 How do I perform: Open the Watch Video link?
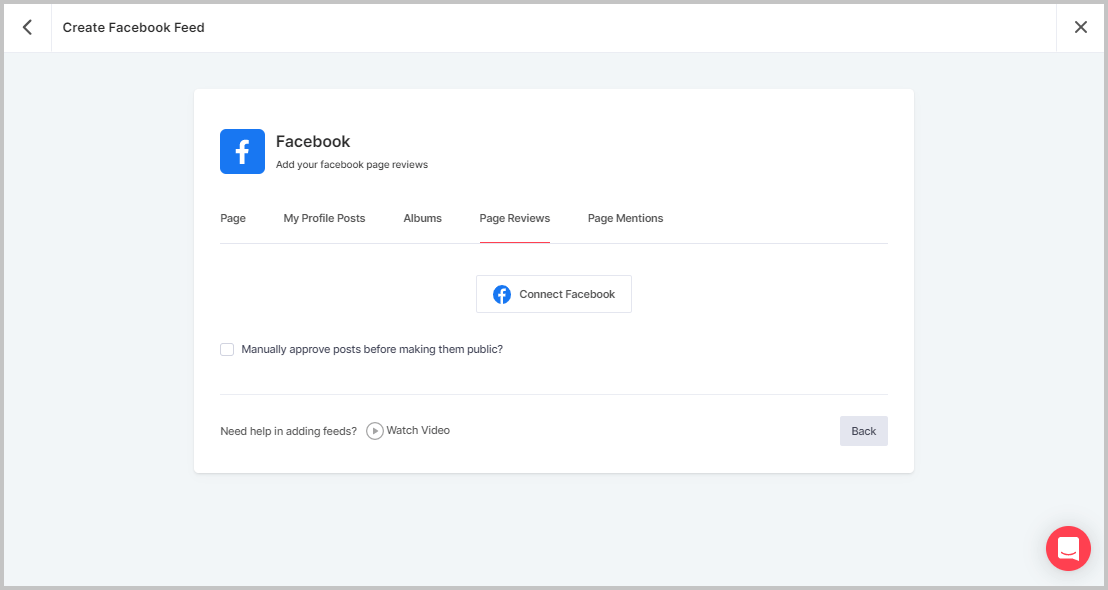[x=419, y=430]
